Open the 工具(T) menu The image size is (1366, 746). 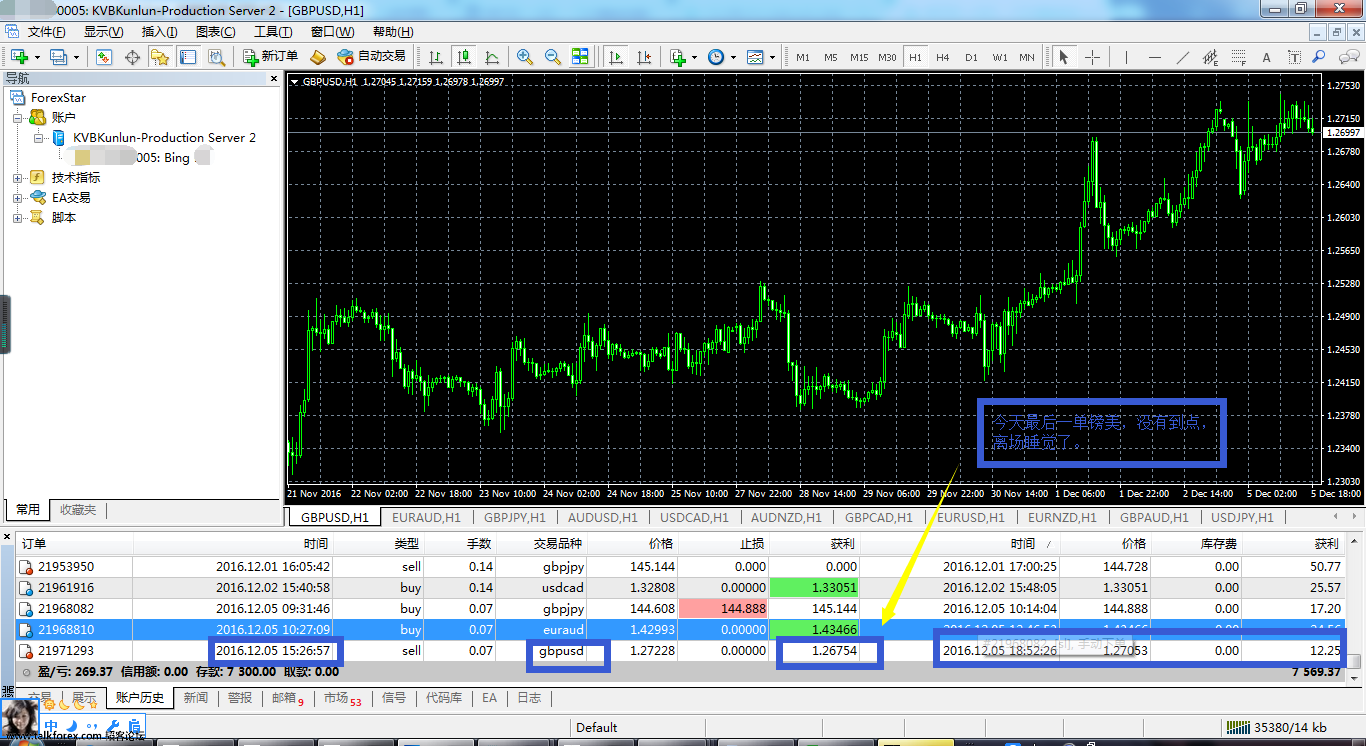pos(273,32)
